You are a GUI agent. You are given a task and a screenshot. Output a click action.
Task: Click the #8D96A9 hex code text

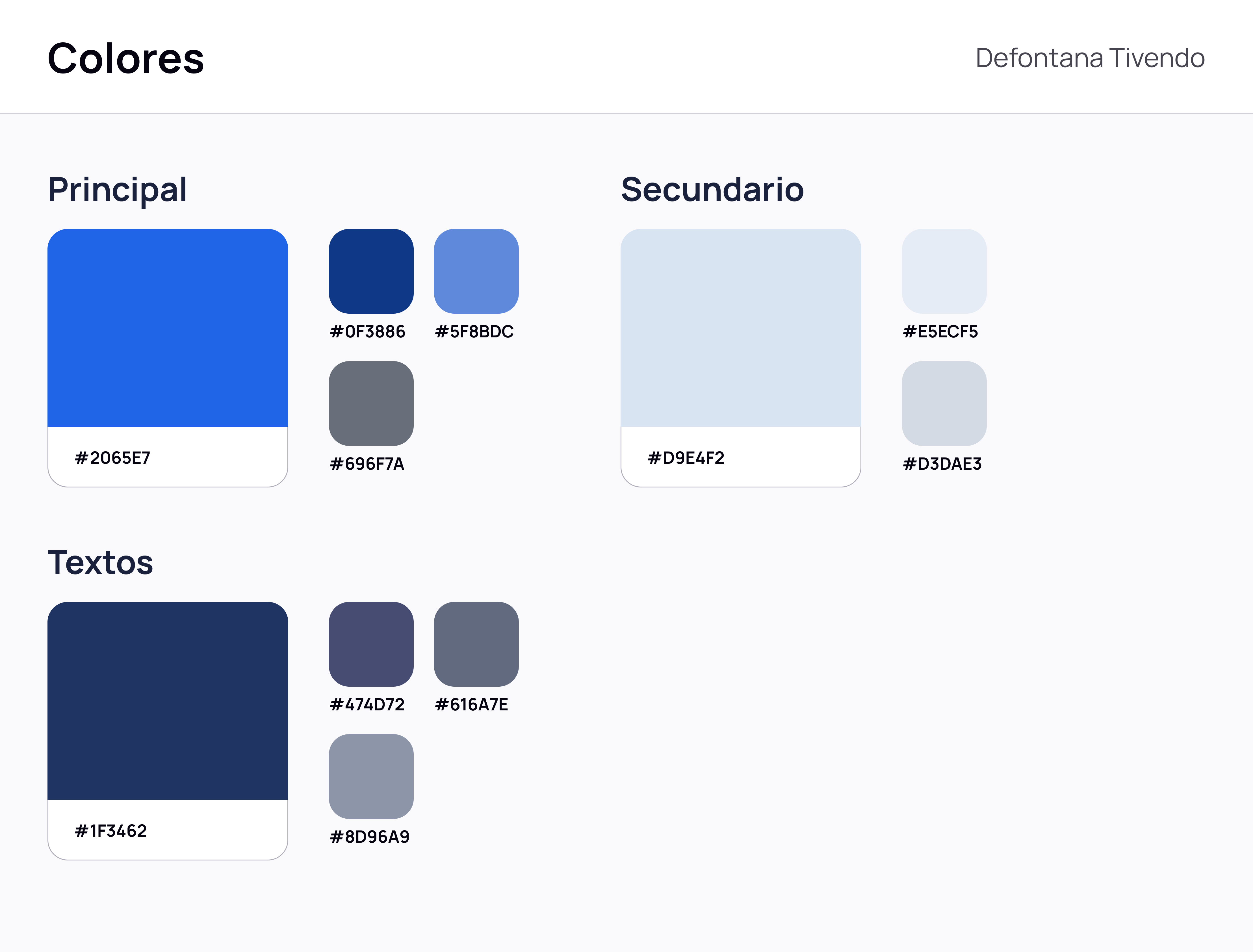click(x=370, y=837)
